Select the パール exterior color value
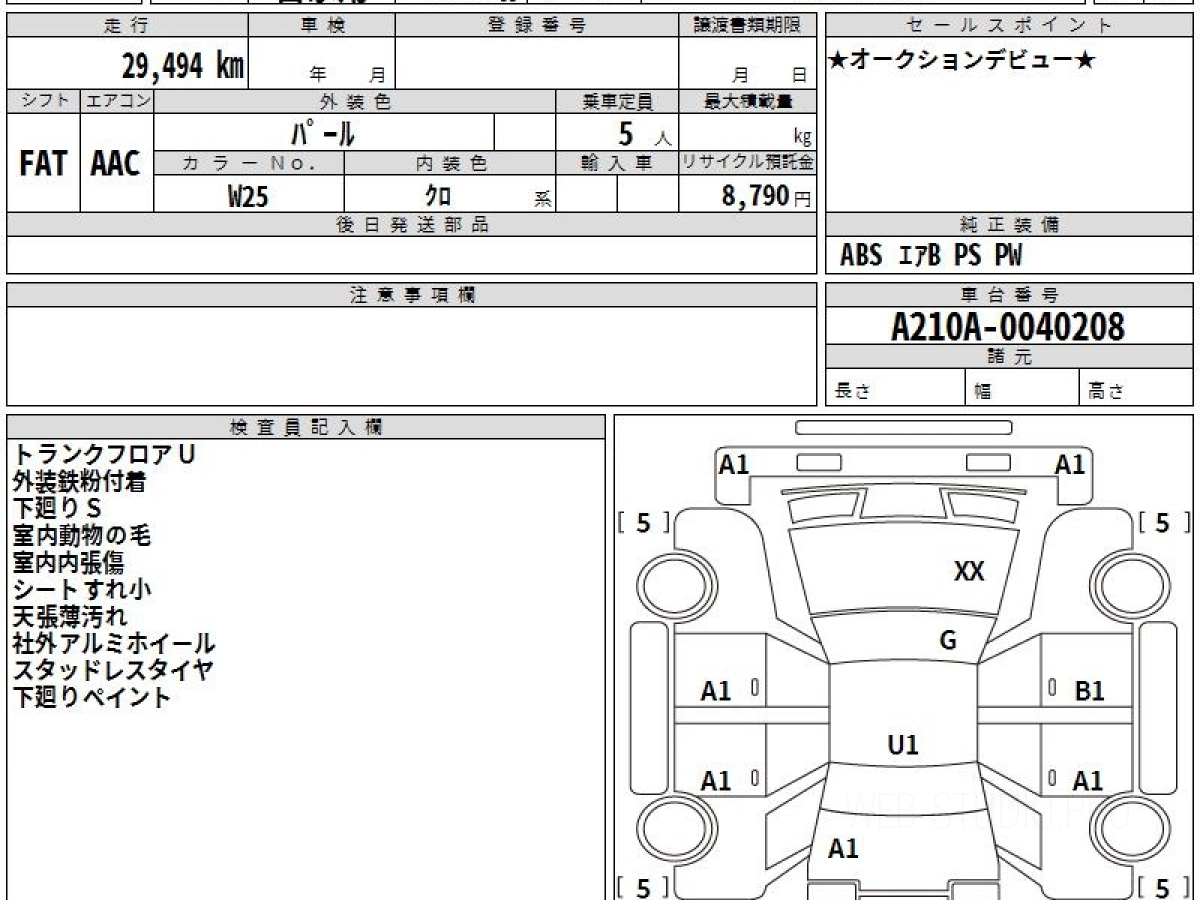Image resolution: width=1200 pixels, height=900 pixels. 323,132
